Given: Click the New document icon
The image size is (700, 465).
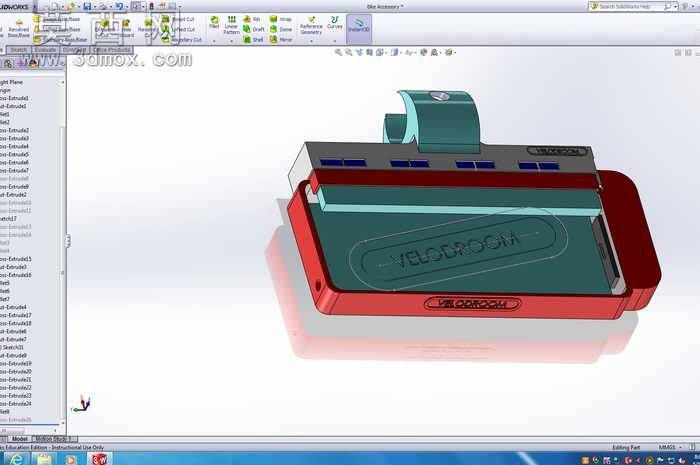Looking at the screenshot, I should click(54, 6).
